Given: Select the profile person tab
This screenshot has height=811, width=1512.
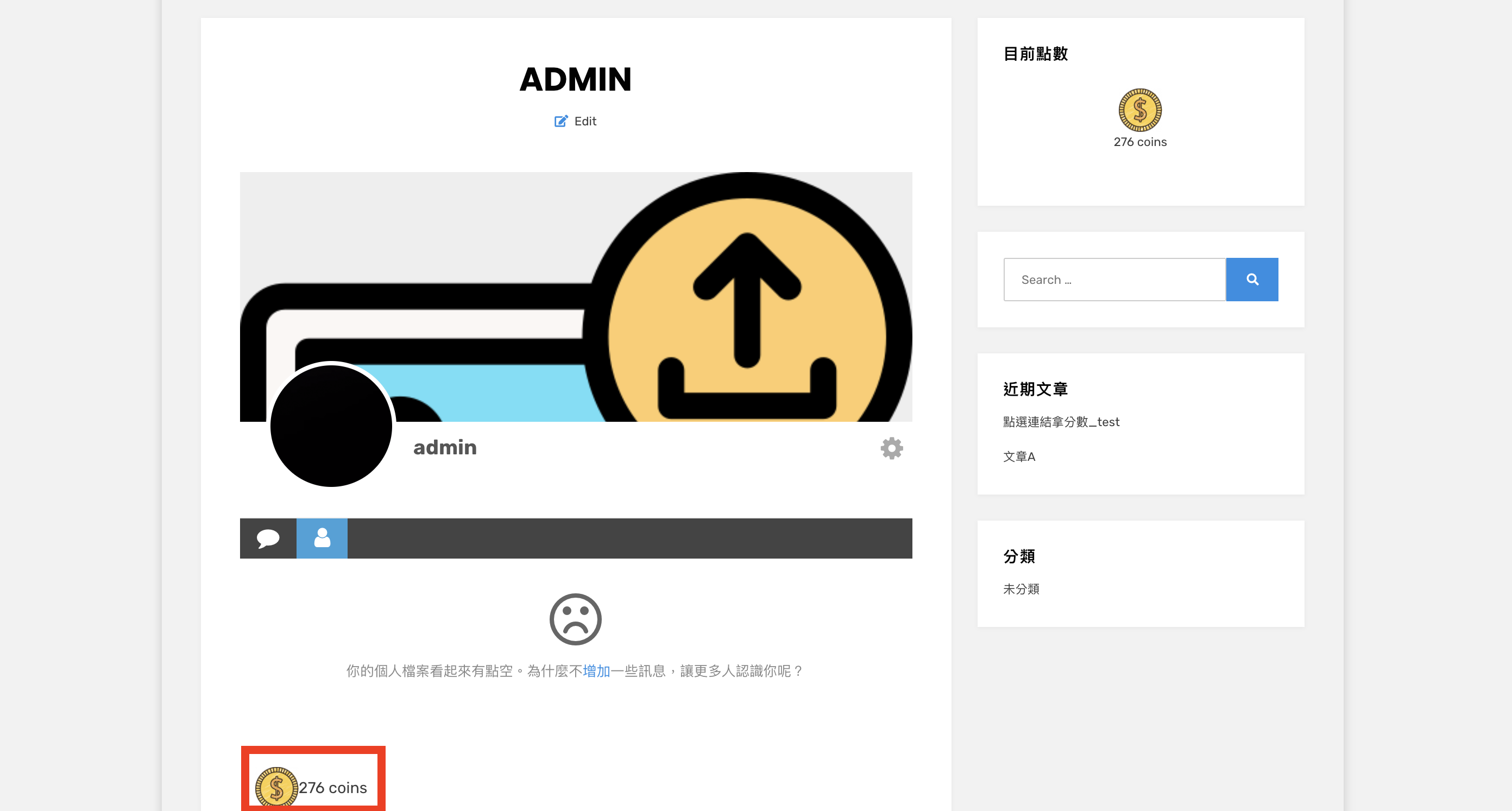Looking at the screenshot, I should point(322,537).
